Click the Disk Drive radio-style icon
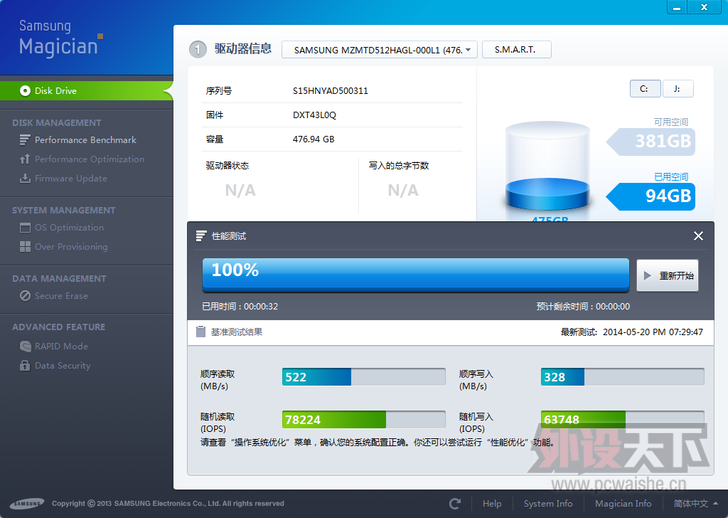728x518 pixels. (x=25, y=91)
